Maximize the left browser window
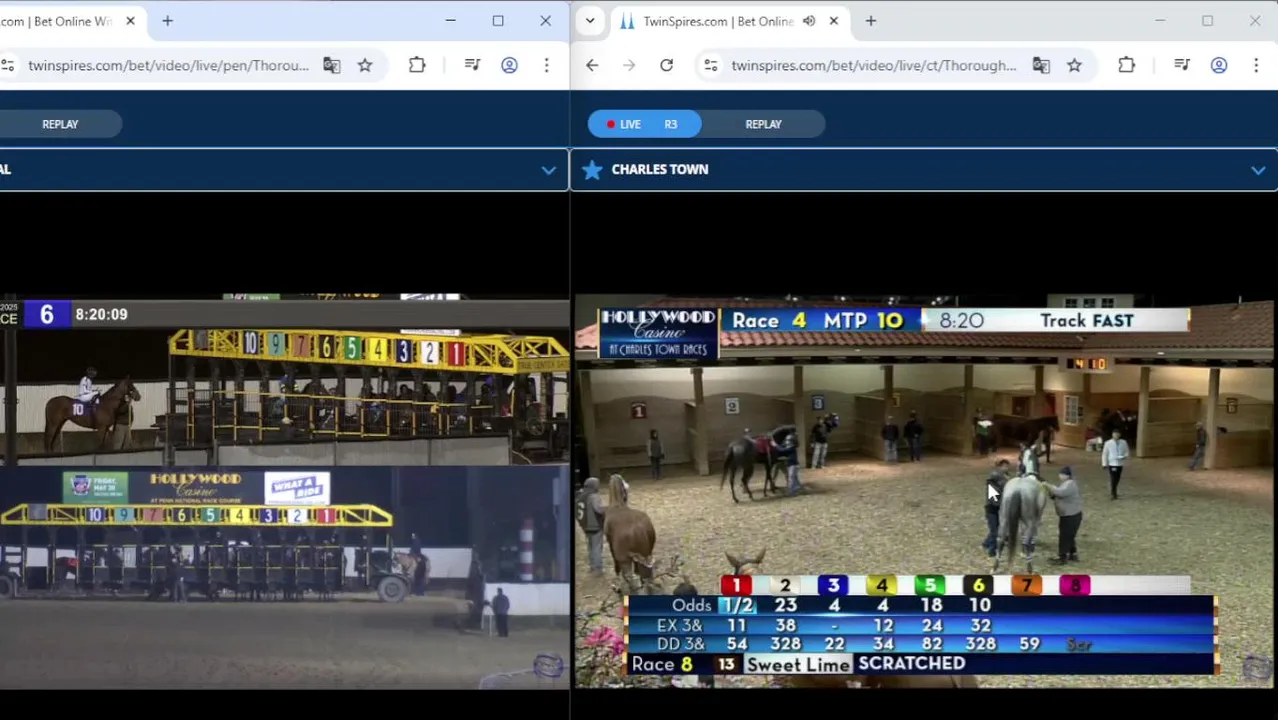1278x720 pixels. [x=498, y=21]
